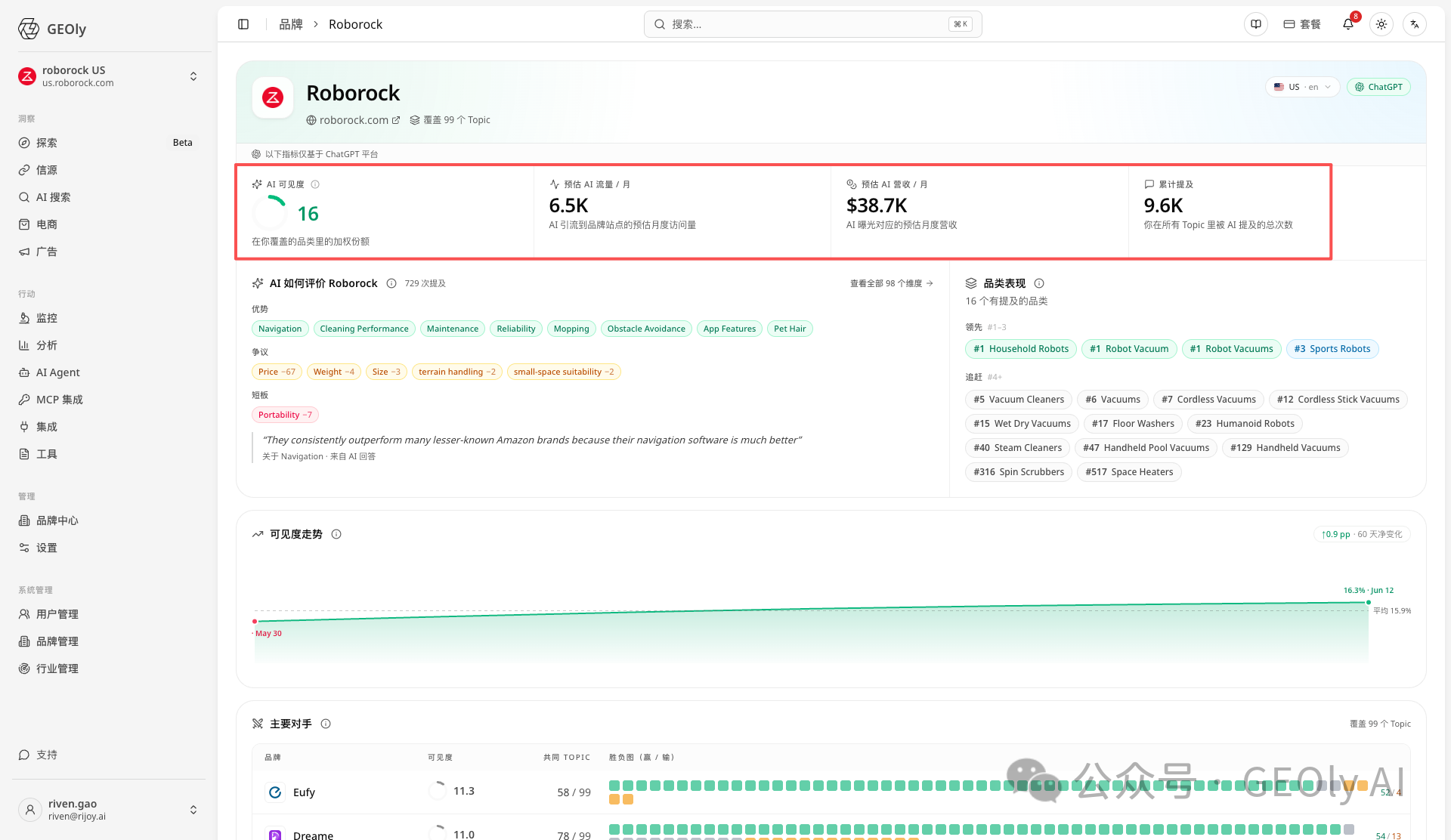
Task: Click the 品牌 breadcrumb link
Action: 291,24
